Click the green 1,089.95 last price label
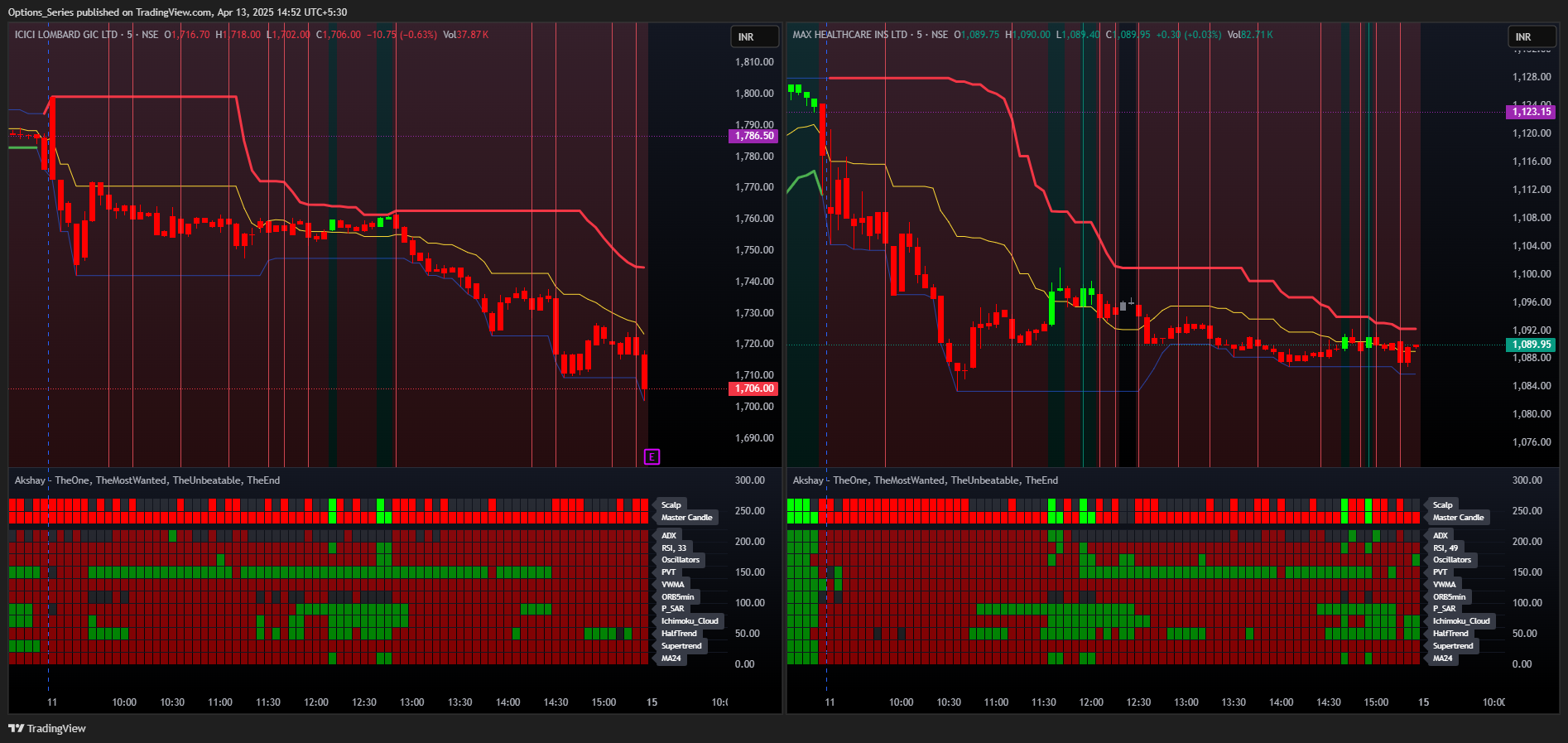This screenshot has width=1568, height=743. pyautogui.click(x=1531, y=345)
